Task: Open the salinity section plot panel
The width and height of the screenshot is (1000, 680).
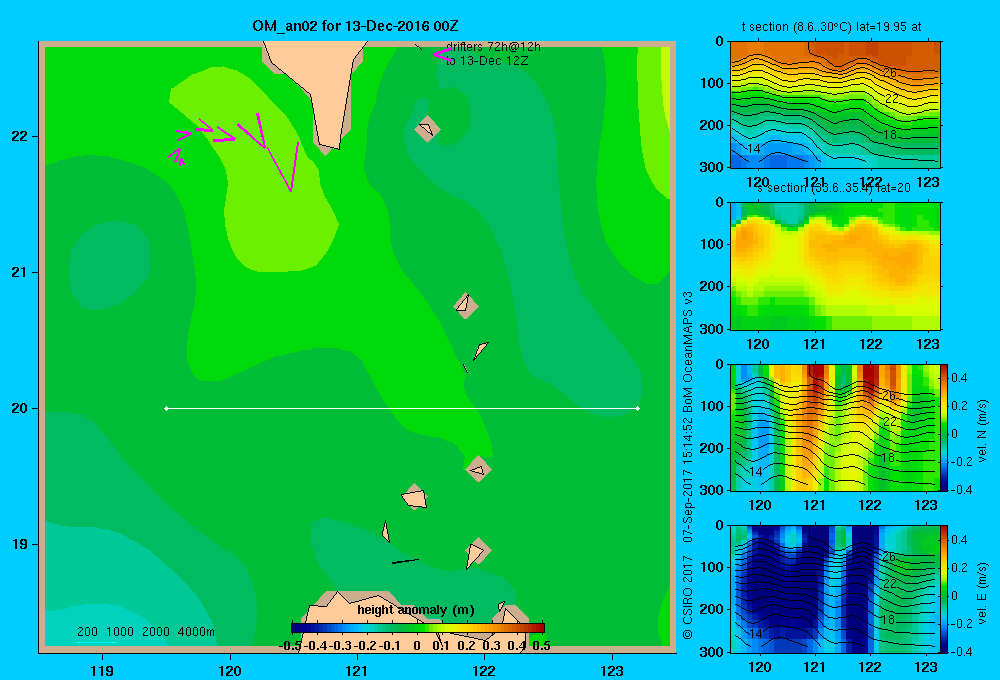Action: tap(835, 265)
